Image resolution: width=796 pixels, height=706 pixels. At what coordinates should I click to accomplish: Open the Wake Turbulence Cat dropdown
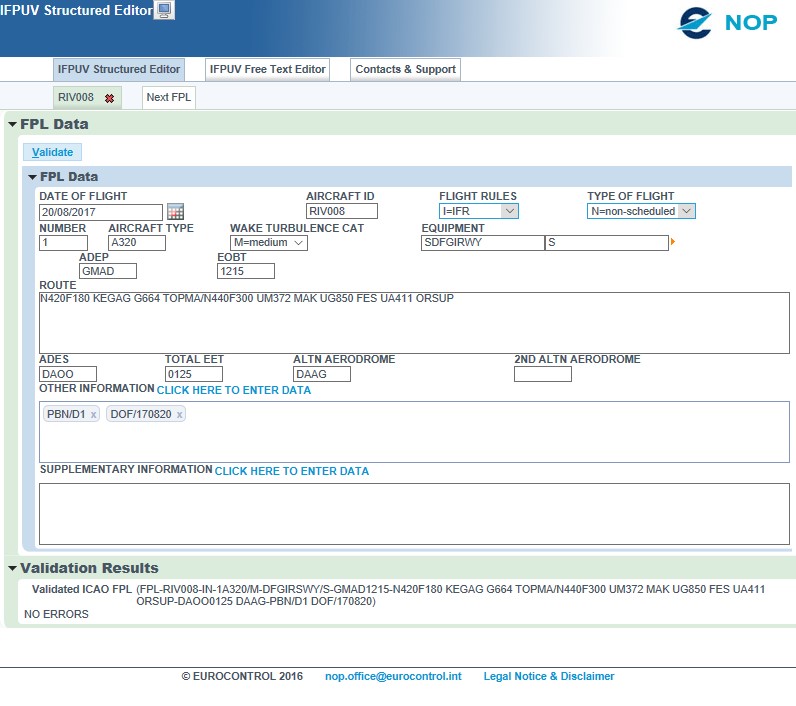tap(269, 243)
